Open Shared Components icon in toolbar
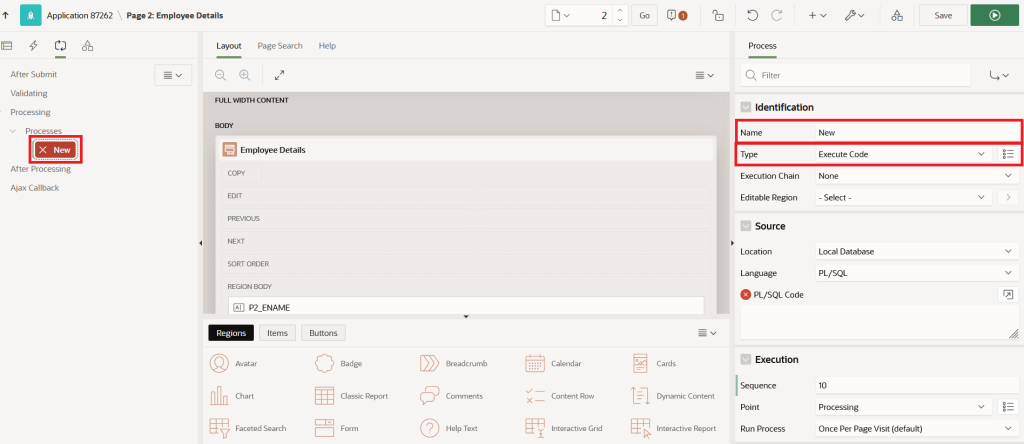This screenshot has width=1024, height=444. pyautogui.click(x=897, y=15)
